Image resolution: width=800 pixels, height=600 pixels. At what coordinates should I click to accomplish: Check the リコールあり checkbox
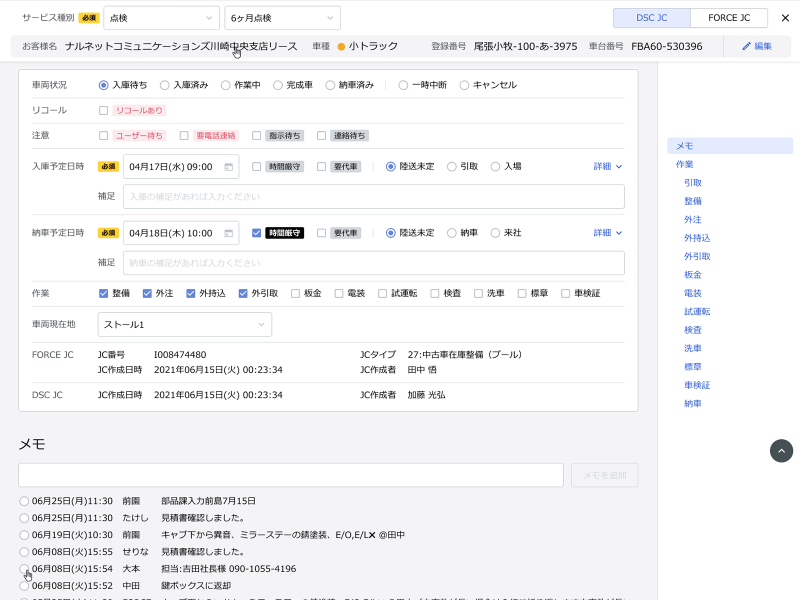(x=104, y=110)
